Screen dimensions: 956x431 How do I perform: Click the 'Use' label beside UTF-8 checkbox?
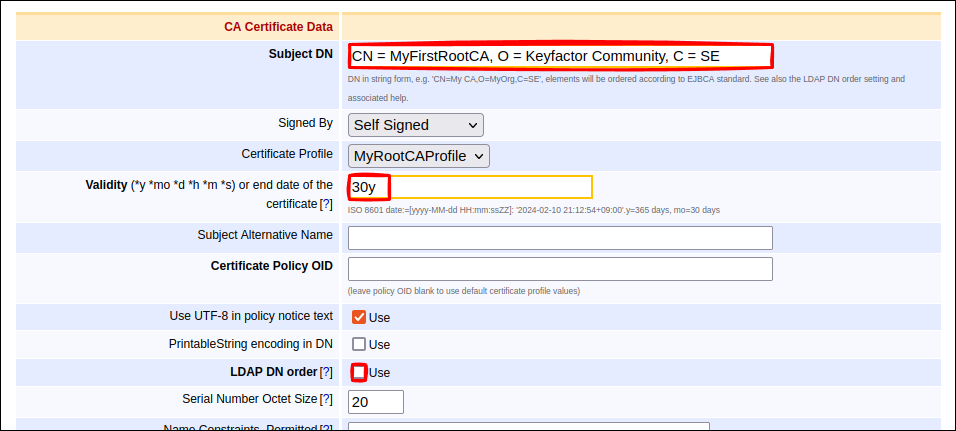(380, 318)
